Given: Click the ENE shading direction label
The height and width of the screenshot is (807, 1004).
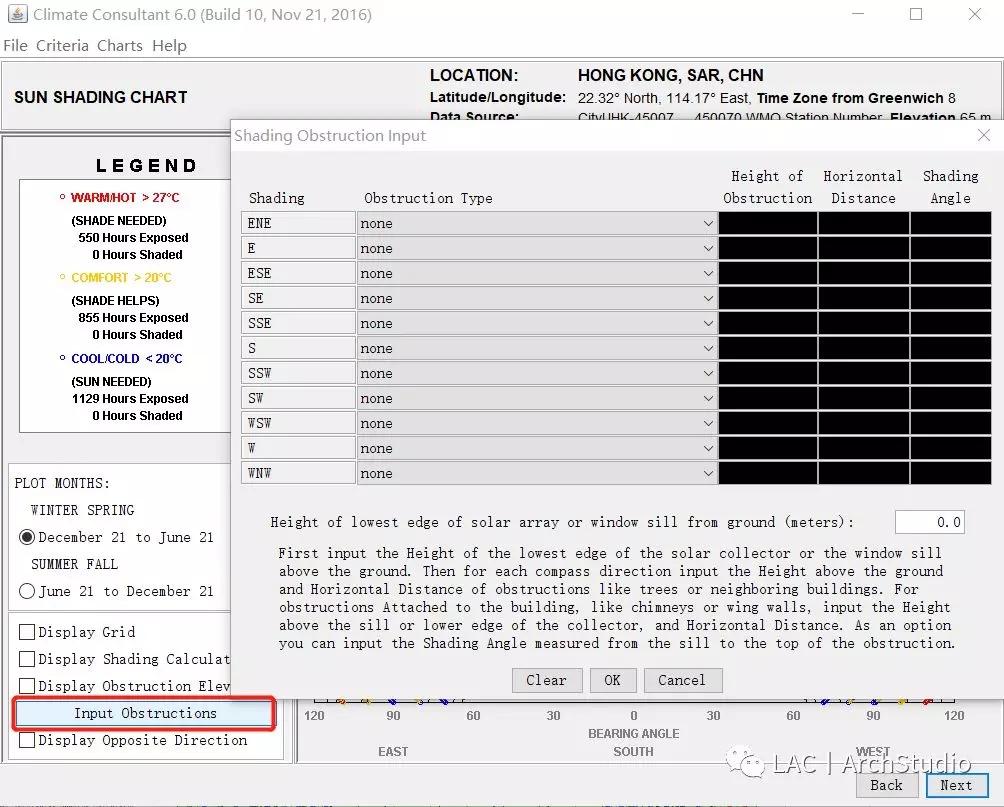Looking at the screenshot, I should 298,224.
